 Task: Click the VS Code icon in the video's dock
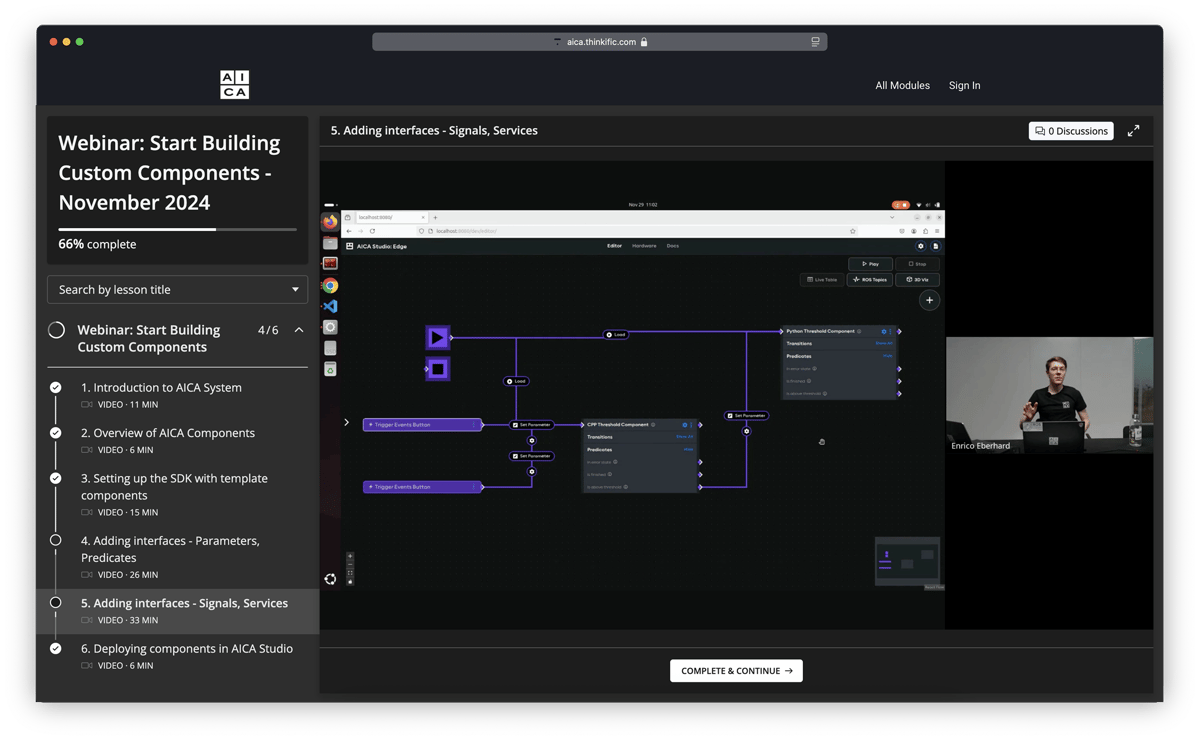tap(330, 306)
